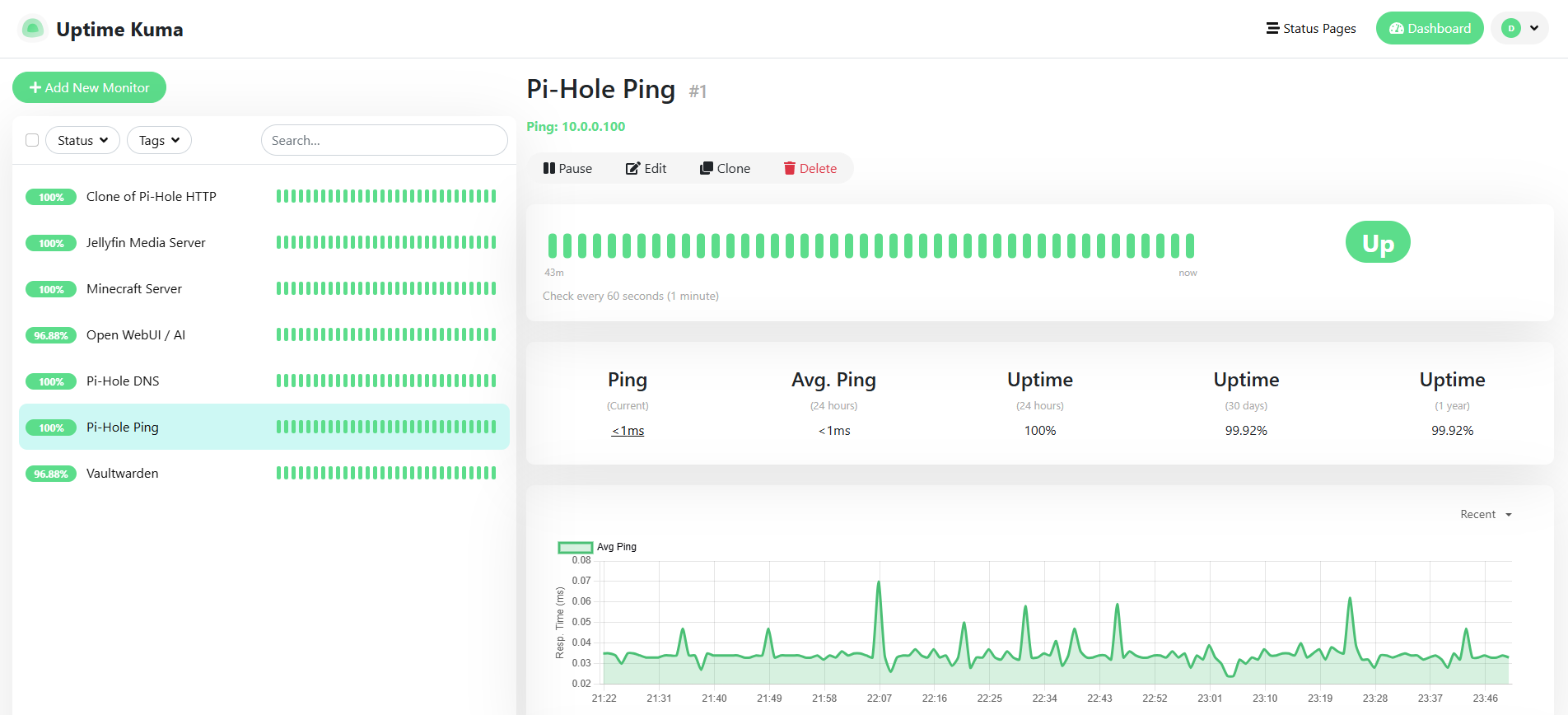1568x715 pixels.
Task: Click the 100% badge for Jellyfin Media Server
Action: point(51,243)
